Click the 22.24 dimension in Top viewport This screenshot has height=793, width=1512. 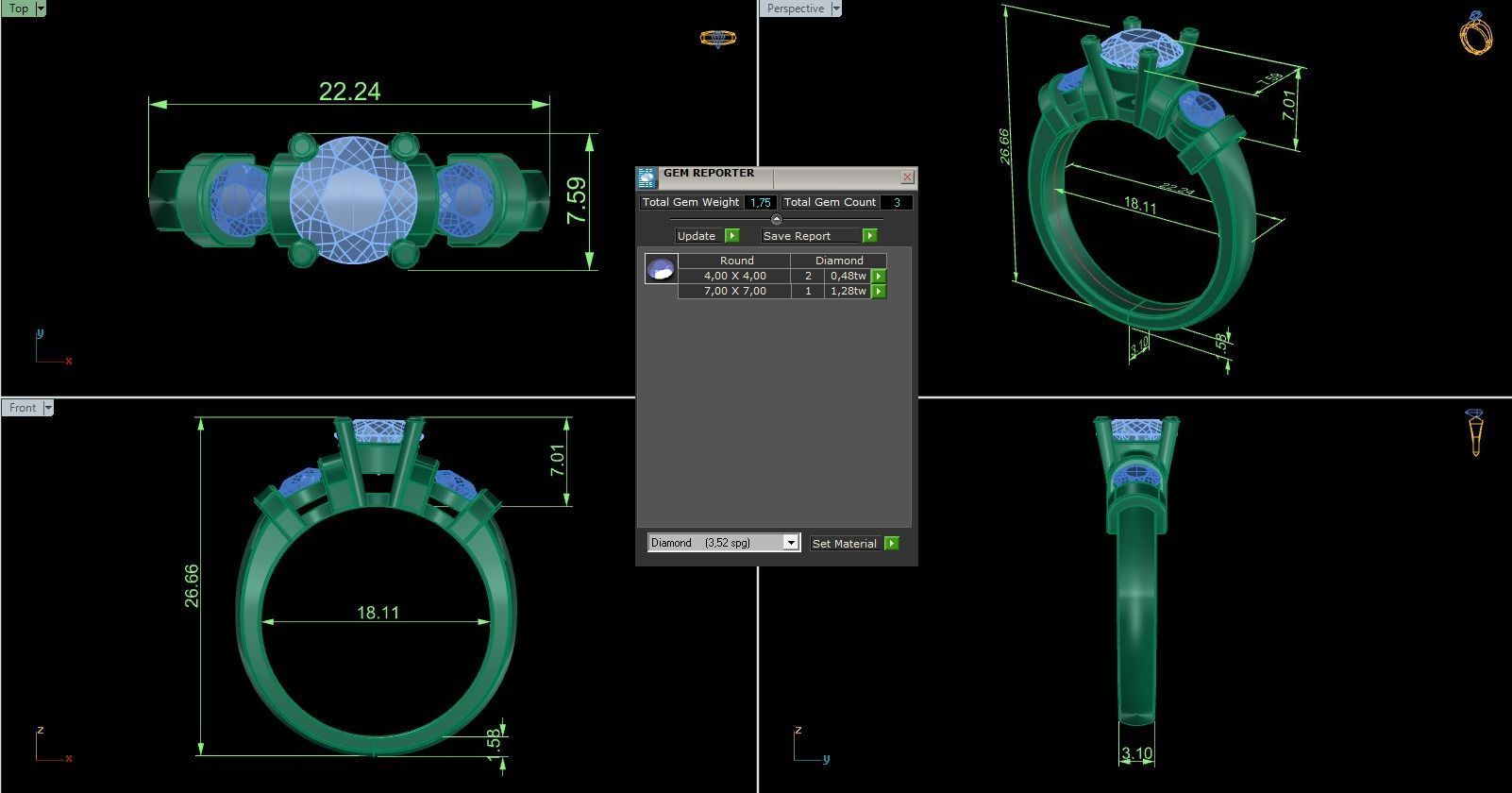350,92
